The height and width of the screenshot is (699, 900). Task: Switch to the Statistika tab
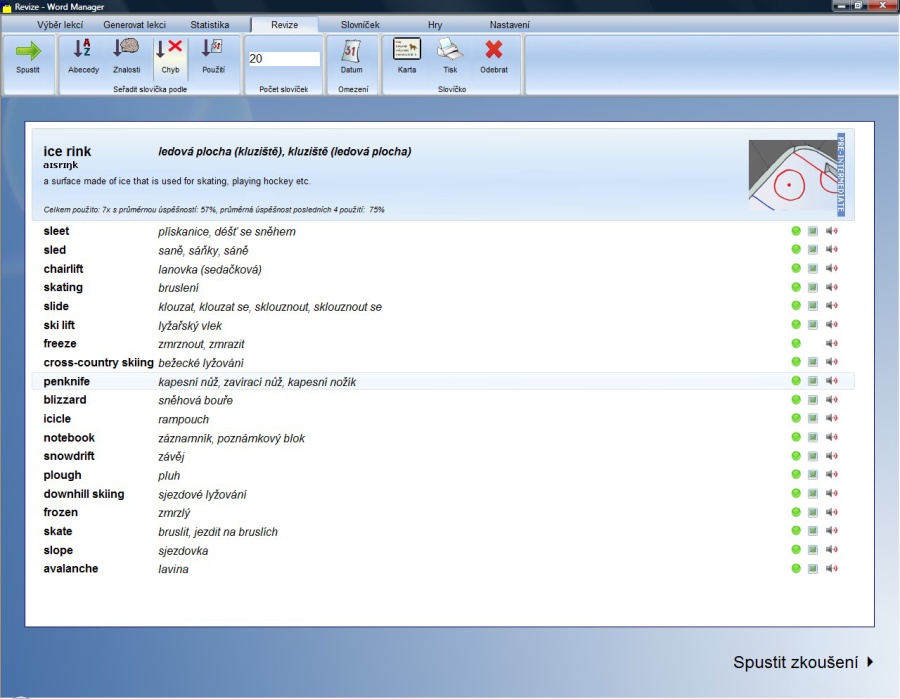pos(209,24)
